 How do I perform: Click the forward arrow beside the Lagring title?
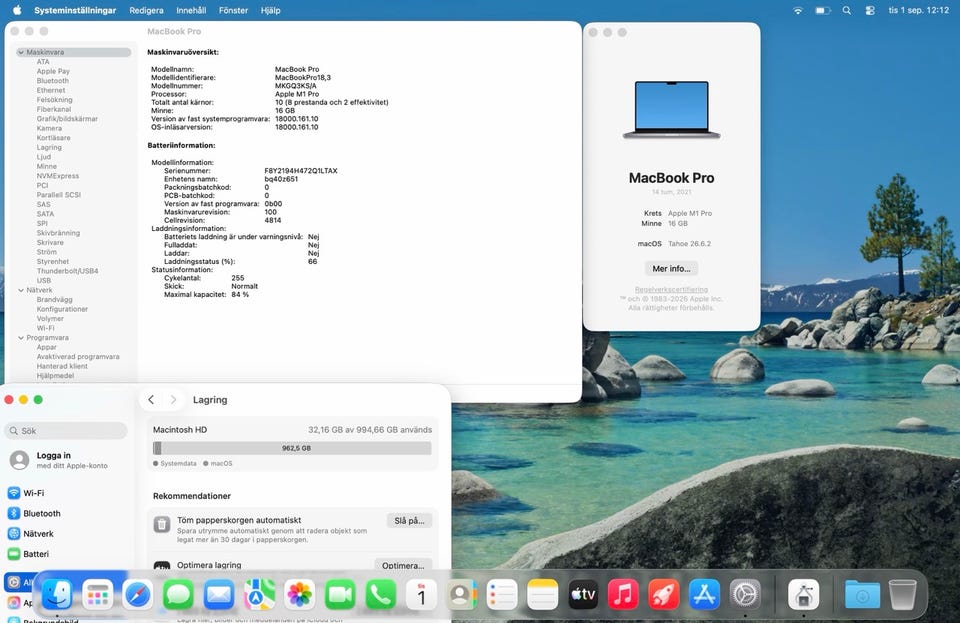tap(173, 400)
